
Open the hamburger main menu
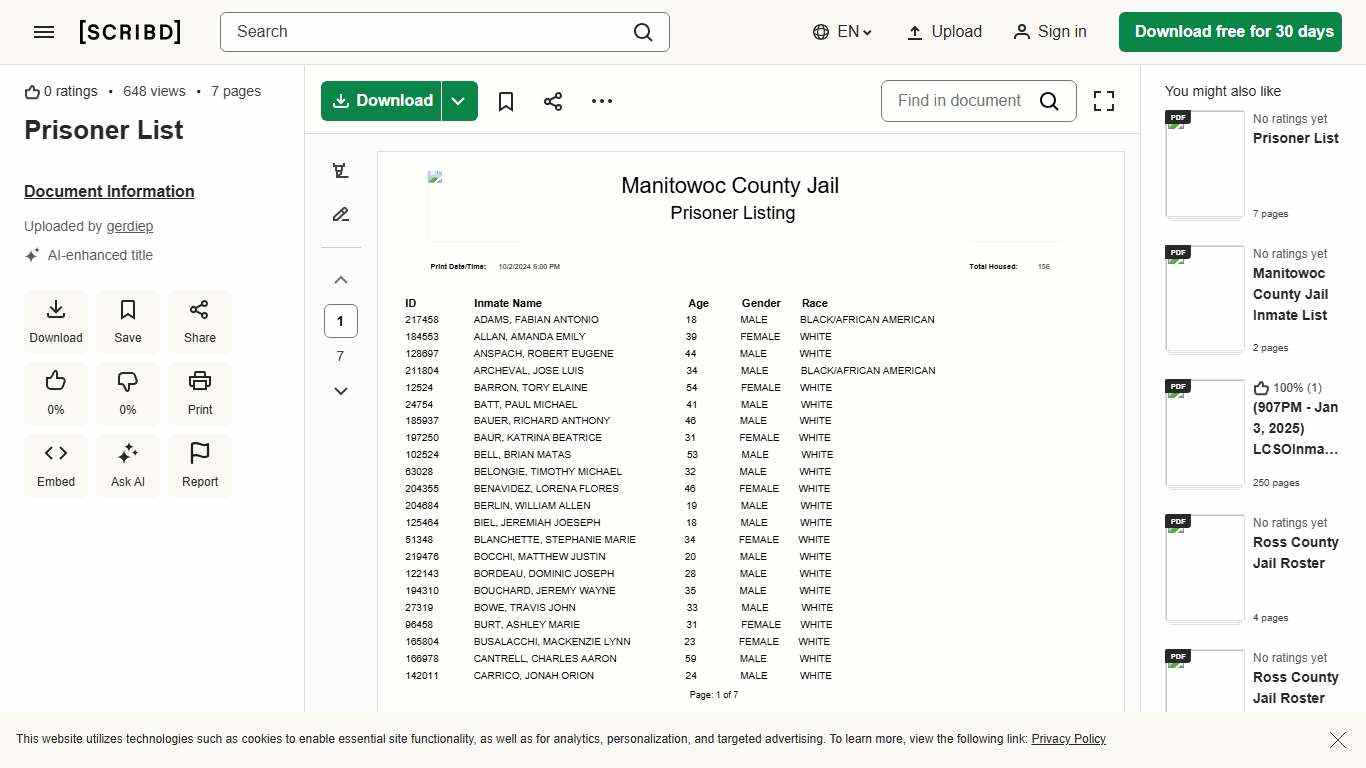tap(44, 32)
